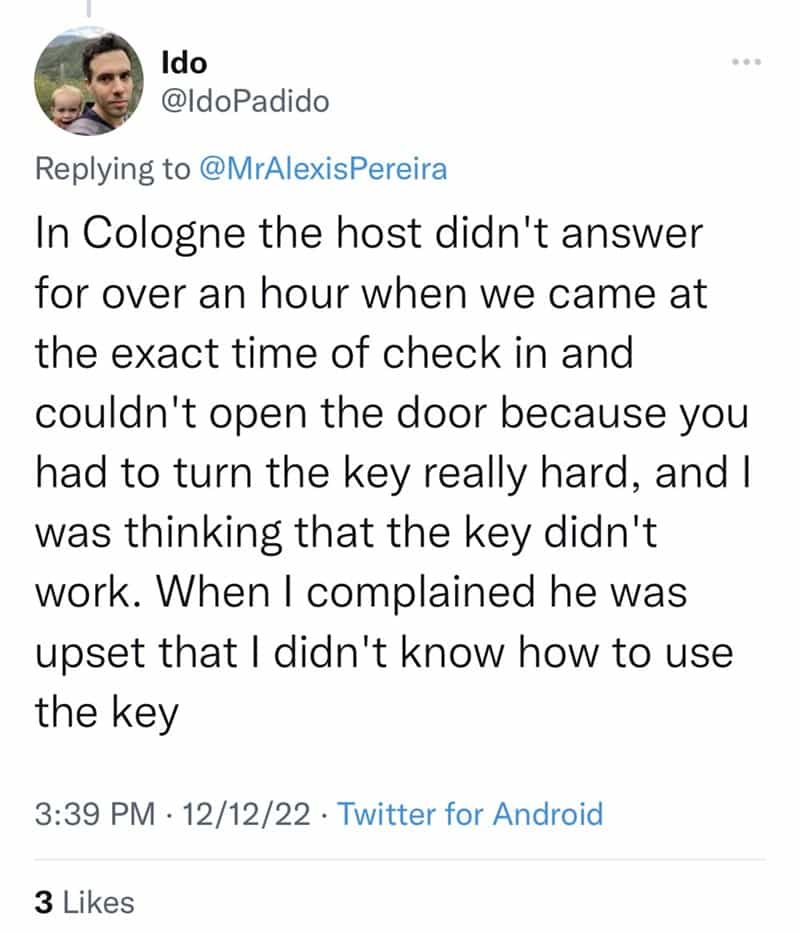Open the @IdoPadido handle profile
Image resolution: width=800 pixels, height=933 pixels.
244,101
